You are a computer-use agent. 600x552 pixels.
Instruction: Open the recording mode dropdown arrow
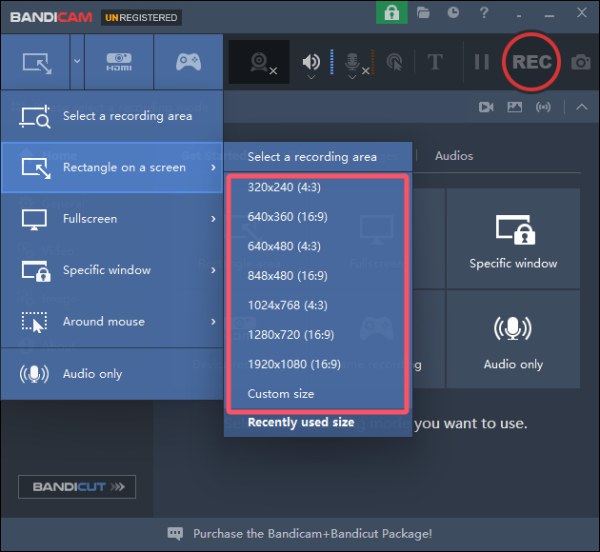[x=77, y=61]
